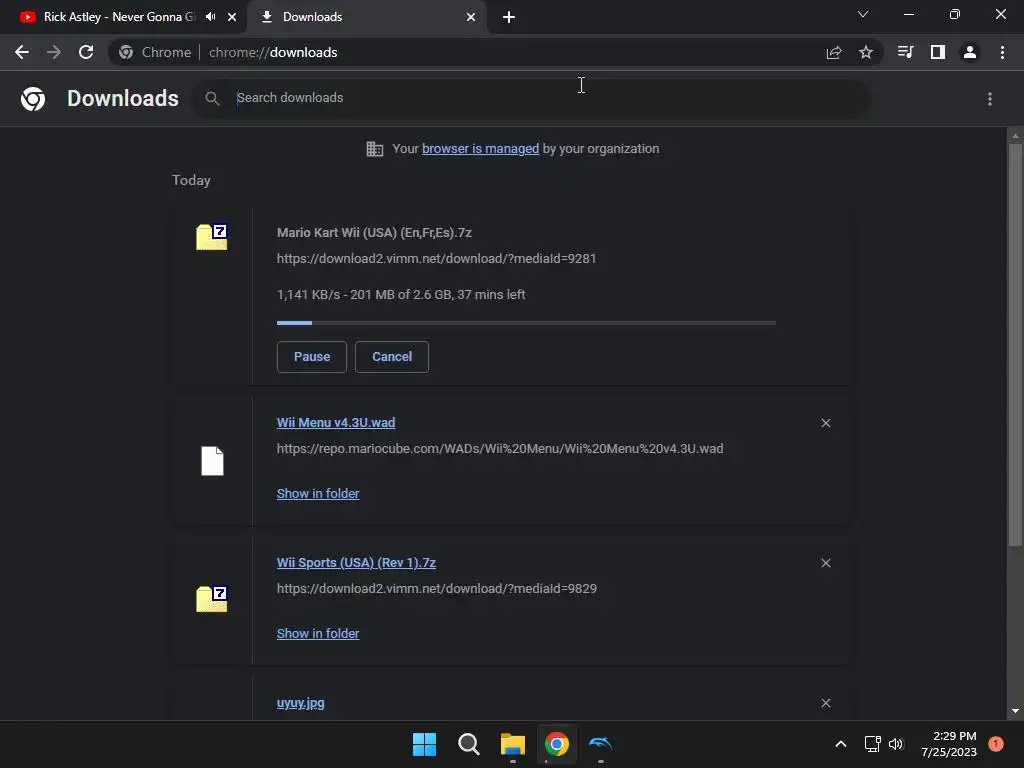1024x768 pixels.
Task: Open the Wii Sports (USA) (Rev 1).7z link
Action: point(356,562)
